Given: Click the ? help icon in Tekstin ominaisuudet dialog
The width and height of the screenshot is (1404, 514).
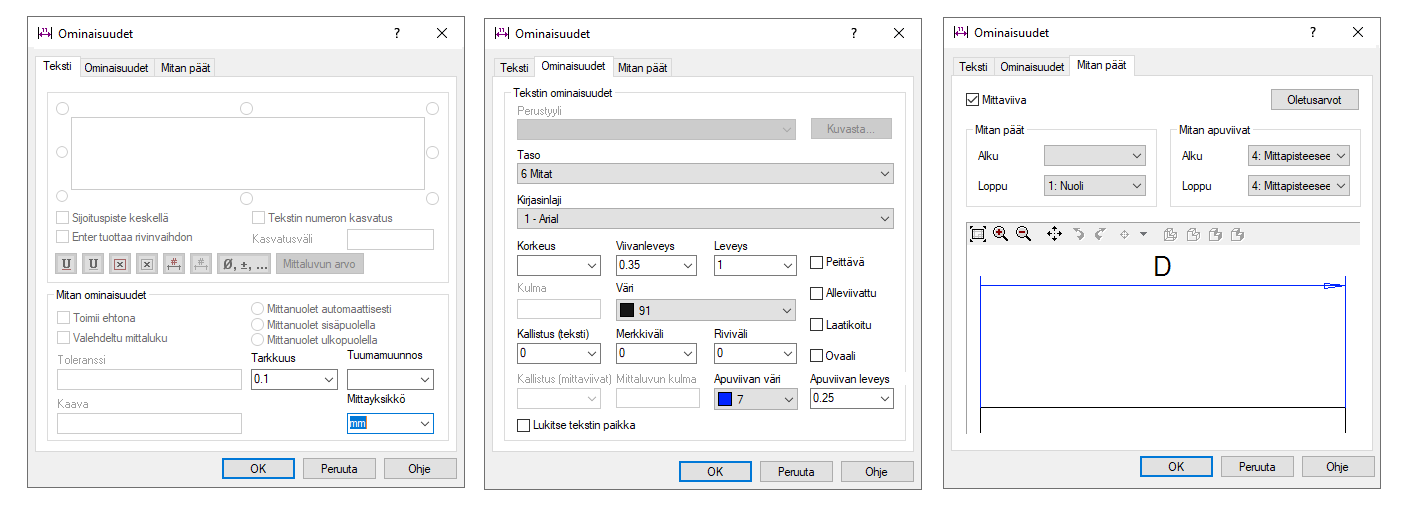Looking at the screenshot, I should [854, 33].
